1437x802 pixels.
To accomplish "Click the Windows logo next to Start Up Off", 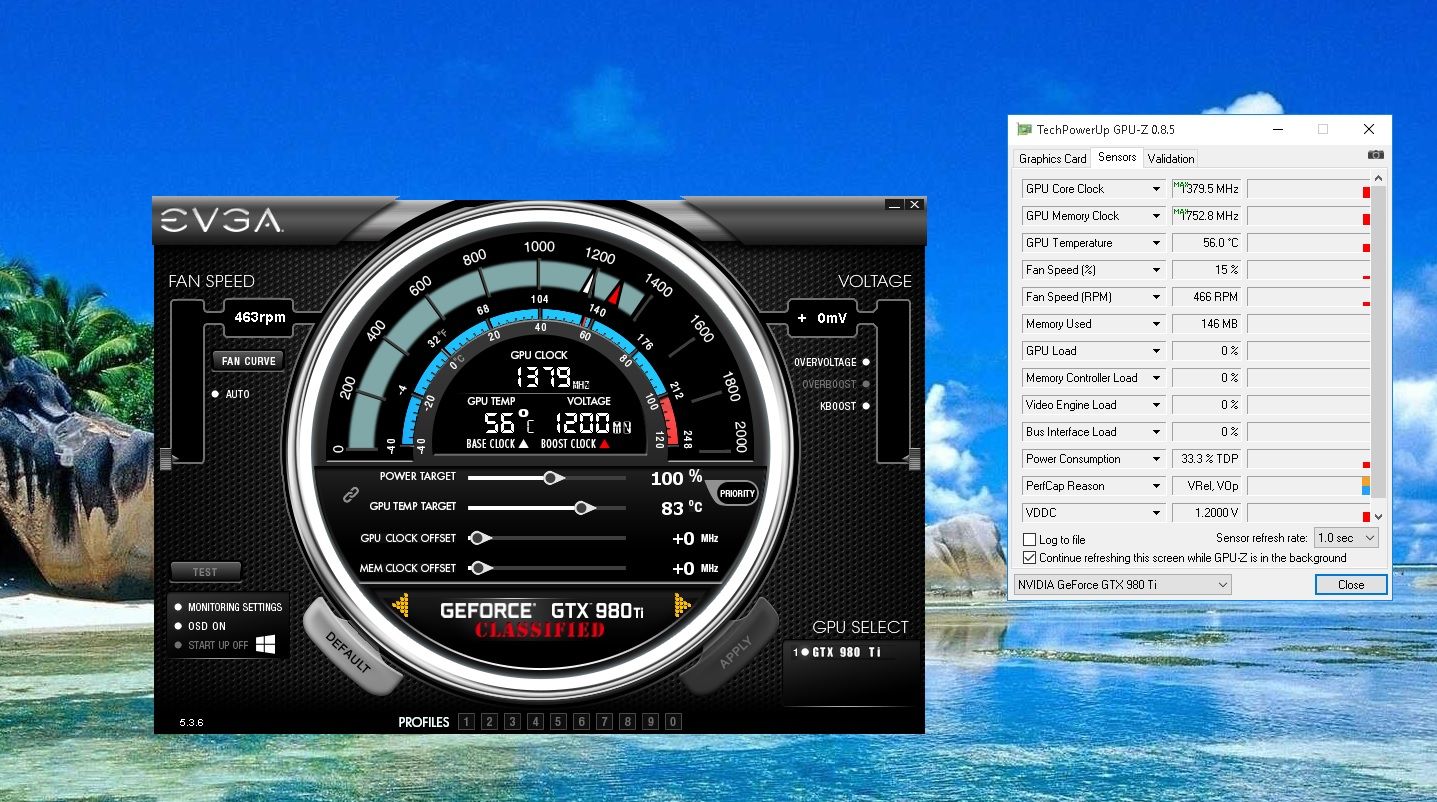I will 266,645.
